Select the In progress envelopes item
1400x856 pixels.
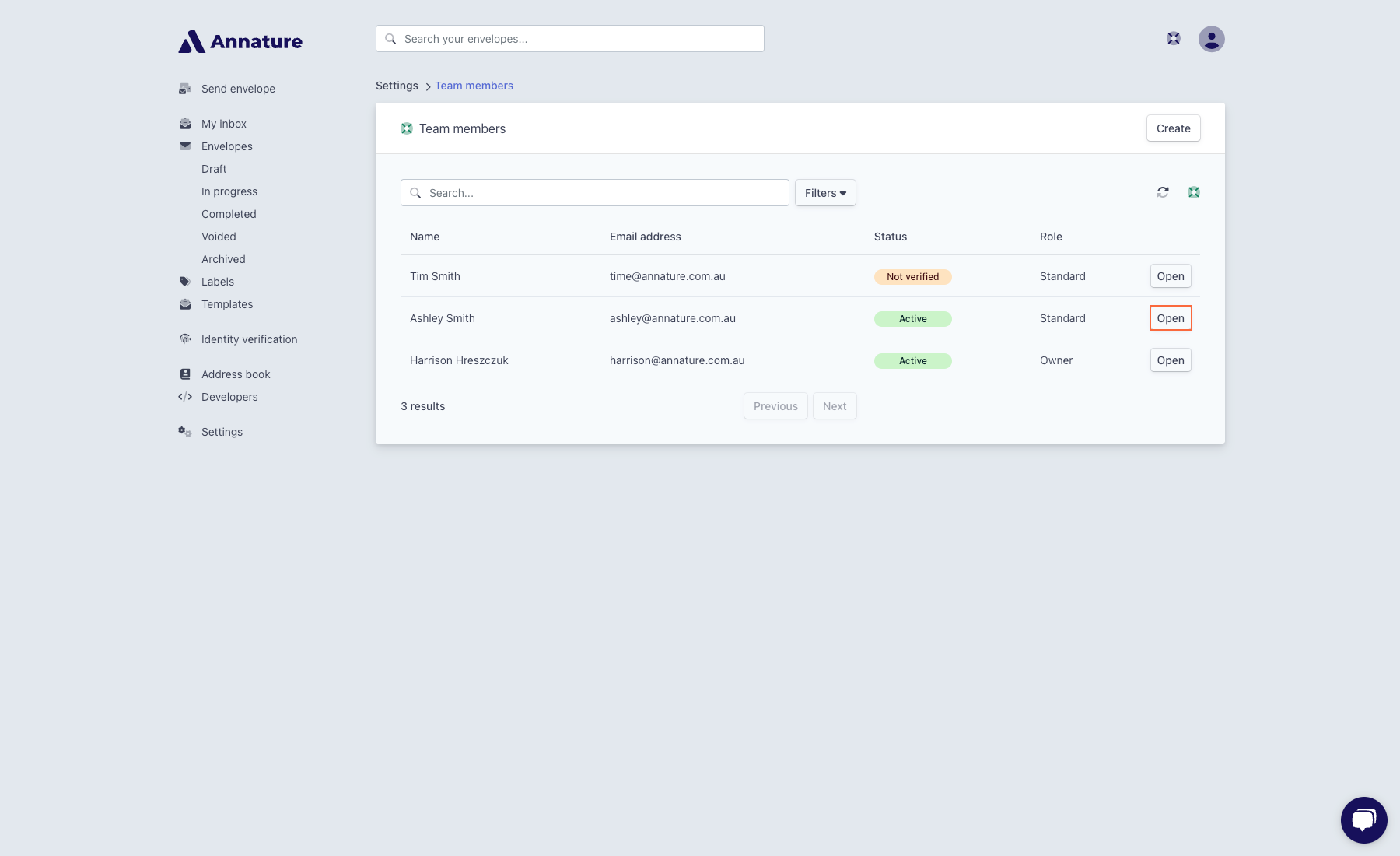229,191
